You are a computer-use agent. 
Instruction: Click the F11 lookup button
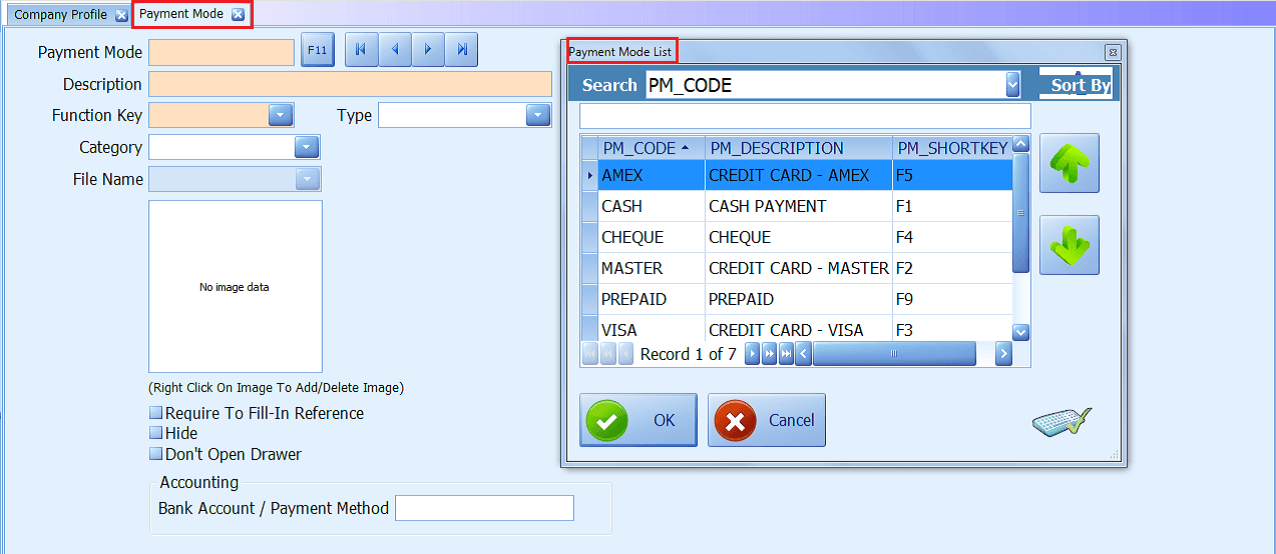tap(317, 50)
